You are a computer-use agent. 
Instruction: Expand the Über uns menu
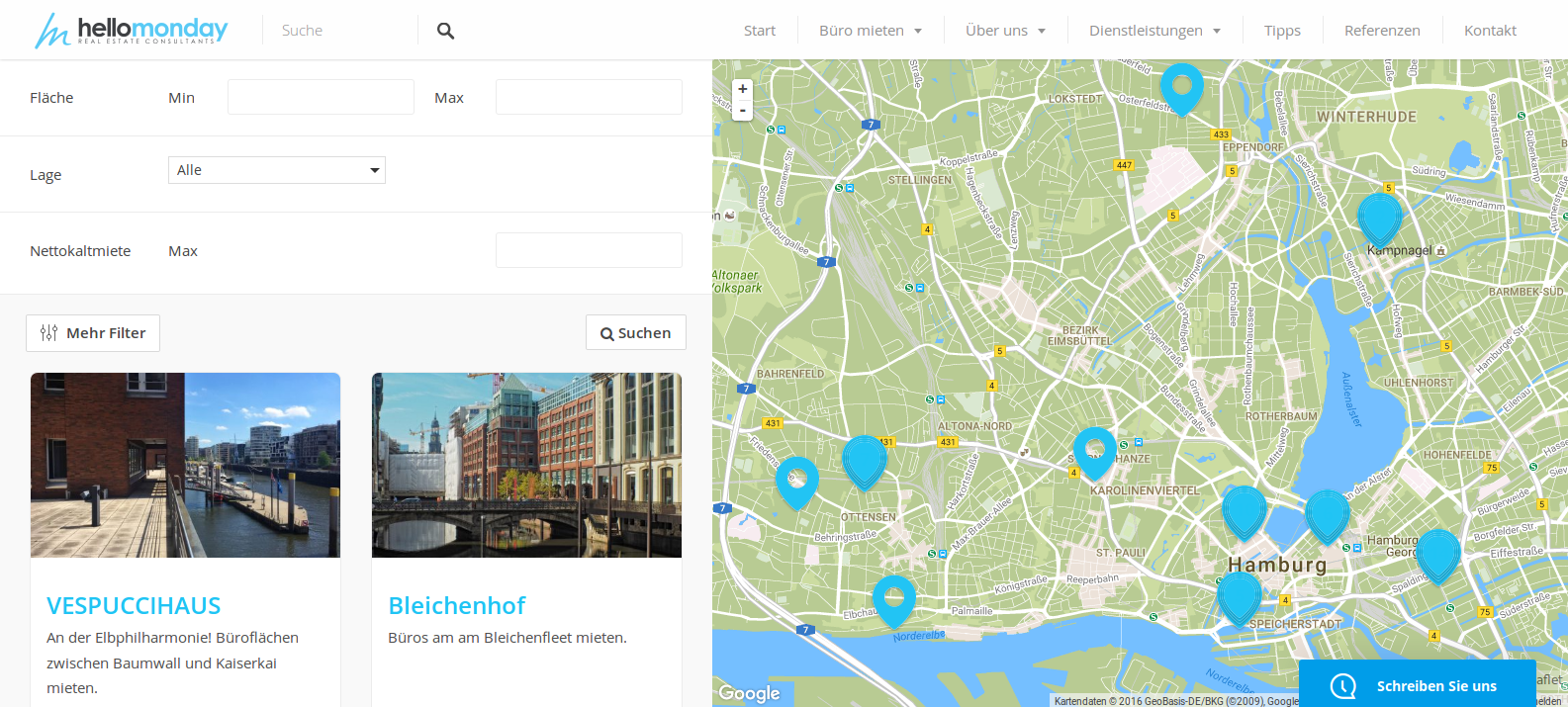(x=1006, y=31)
